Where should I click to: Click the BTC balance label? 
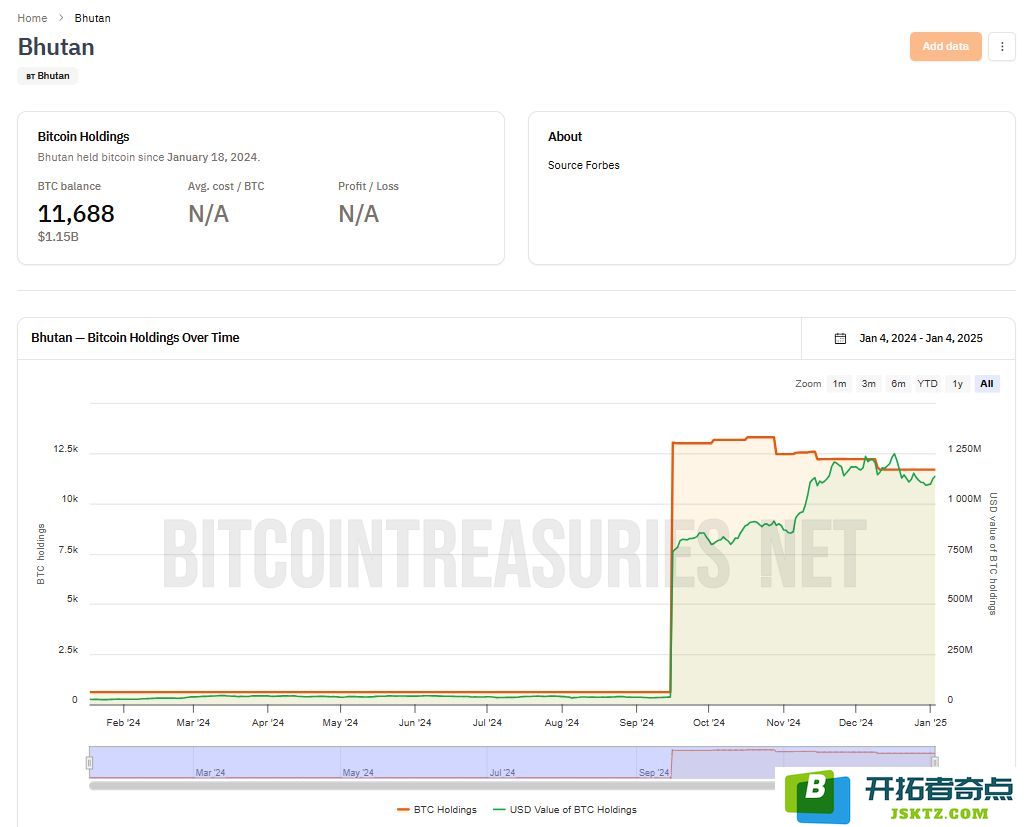(x=69, y=186)
